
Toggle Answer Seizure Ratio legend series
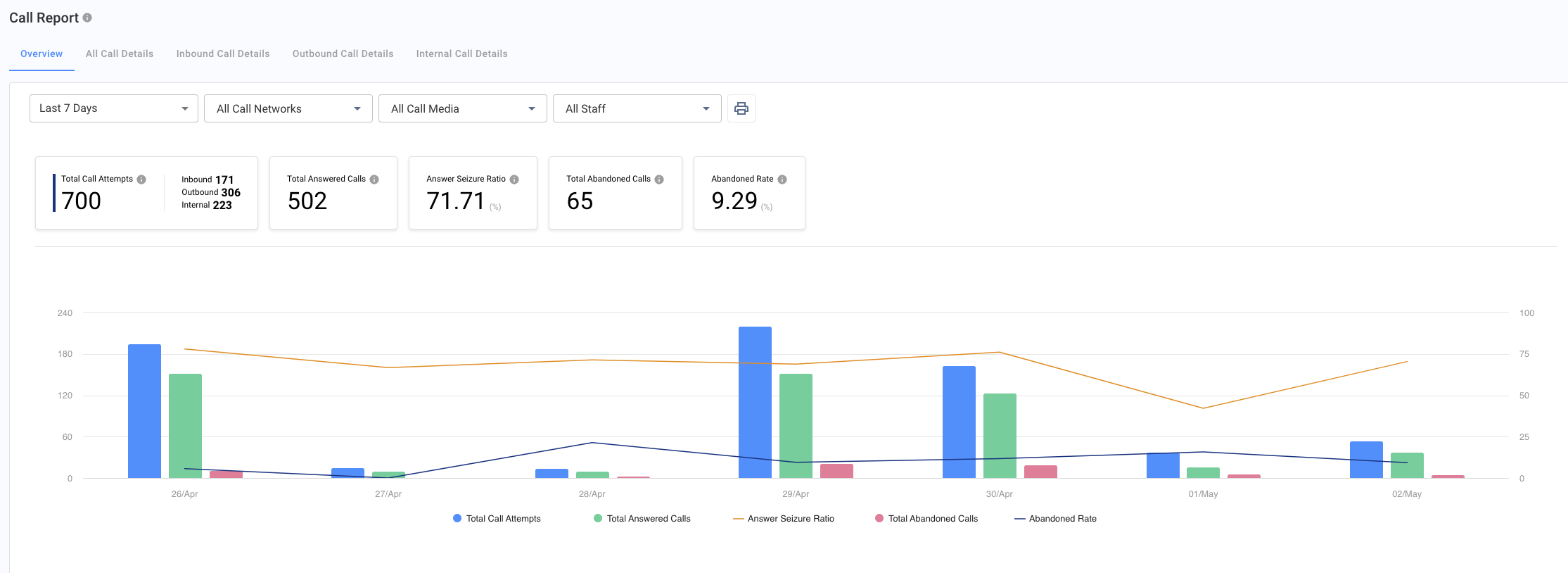[784, 519]
